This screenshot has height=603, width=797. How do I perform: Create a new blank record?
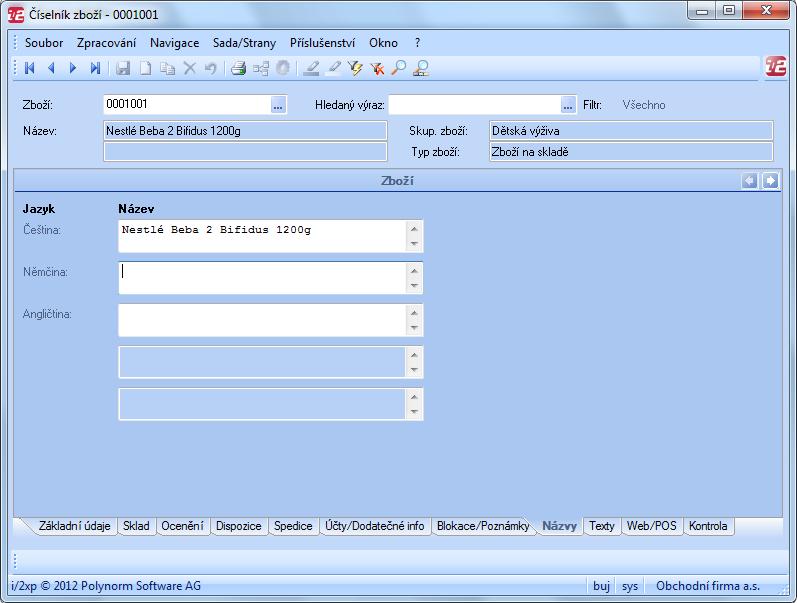click(145, 68)
